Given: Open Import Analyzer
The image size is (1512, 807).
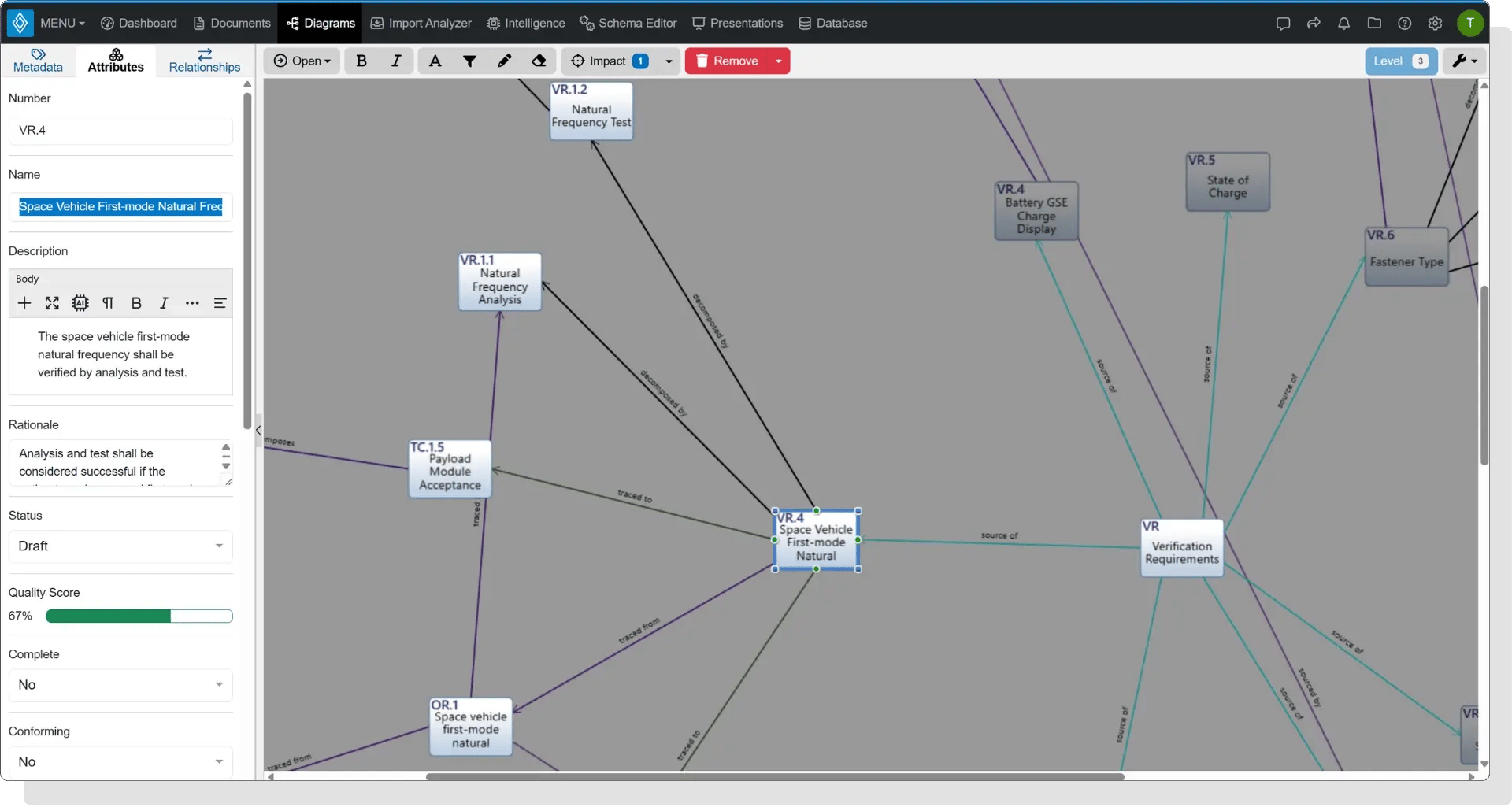Looking at the screenshot, I should (421, 23).
